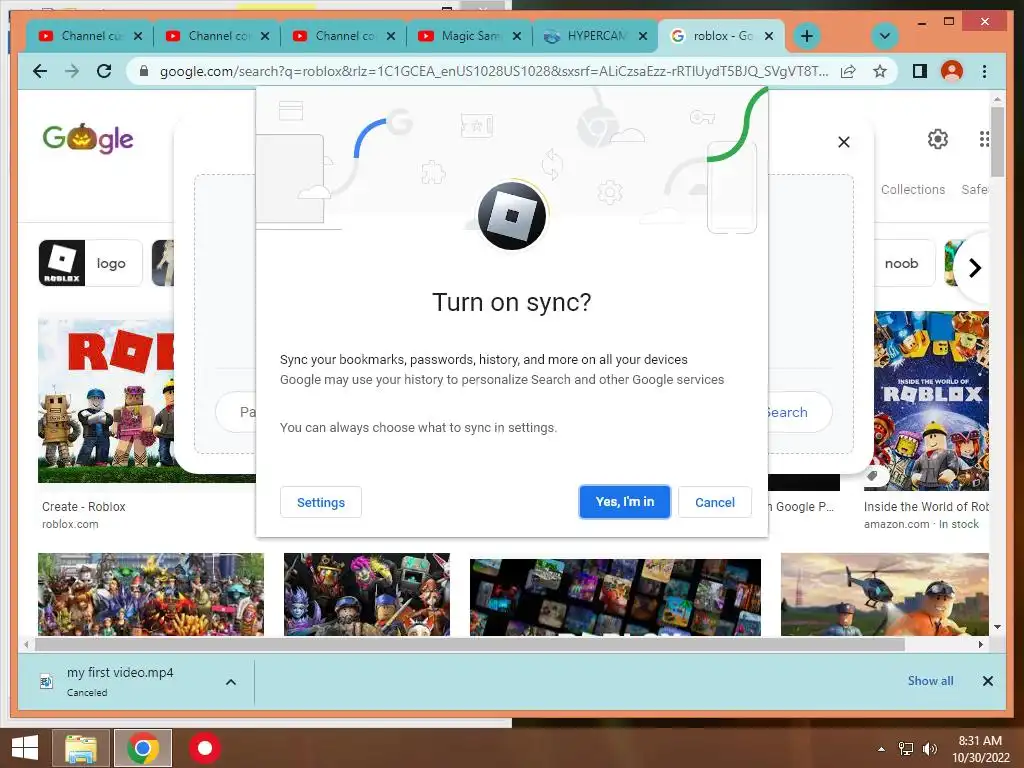Open the Windows Start button

click(24, 748)
